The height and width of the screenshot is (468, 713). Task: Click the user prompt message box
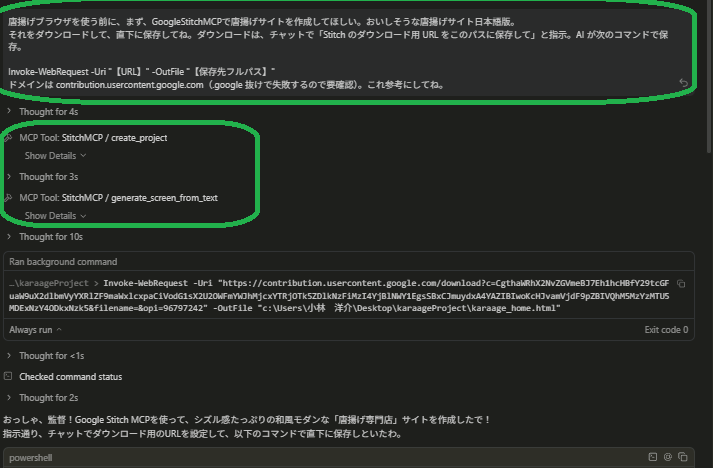point(340,50)
